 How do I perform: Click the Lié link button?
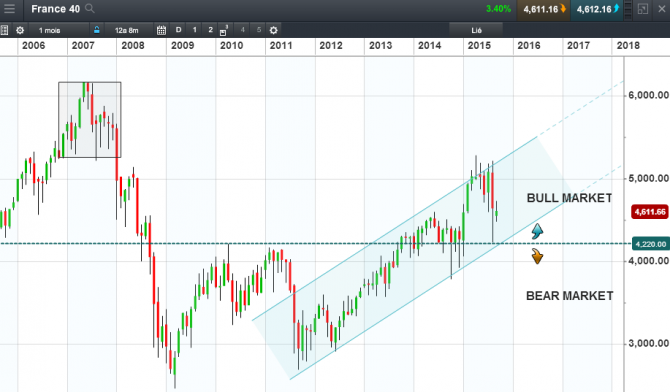point(476,30)
